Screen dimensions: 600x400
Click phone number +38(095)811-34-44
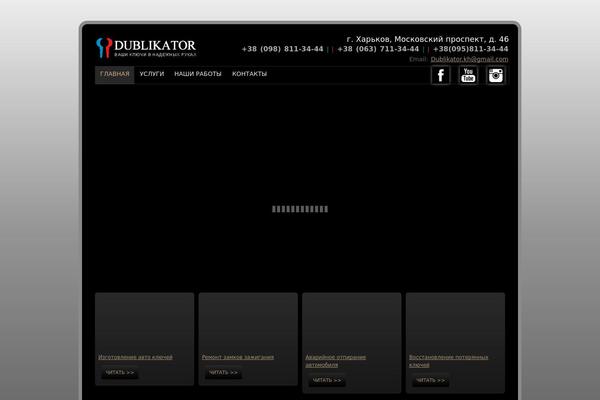(x=471, y=49)
